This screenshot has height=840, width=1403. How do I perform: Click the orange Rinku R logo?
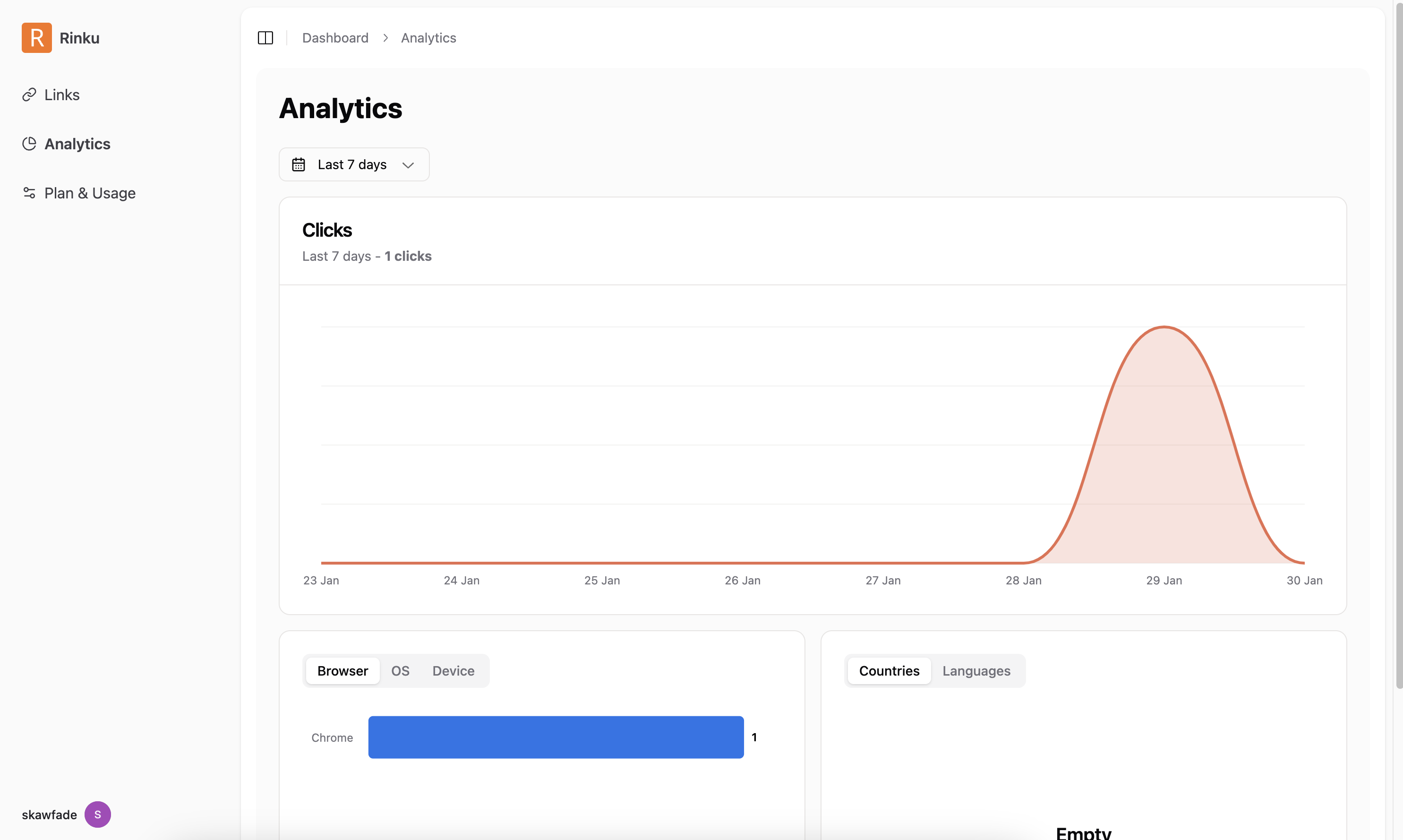point(37,38)
